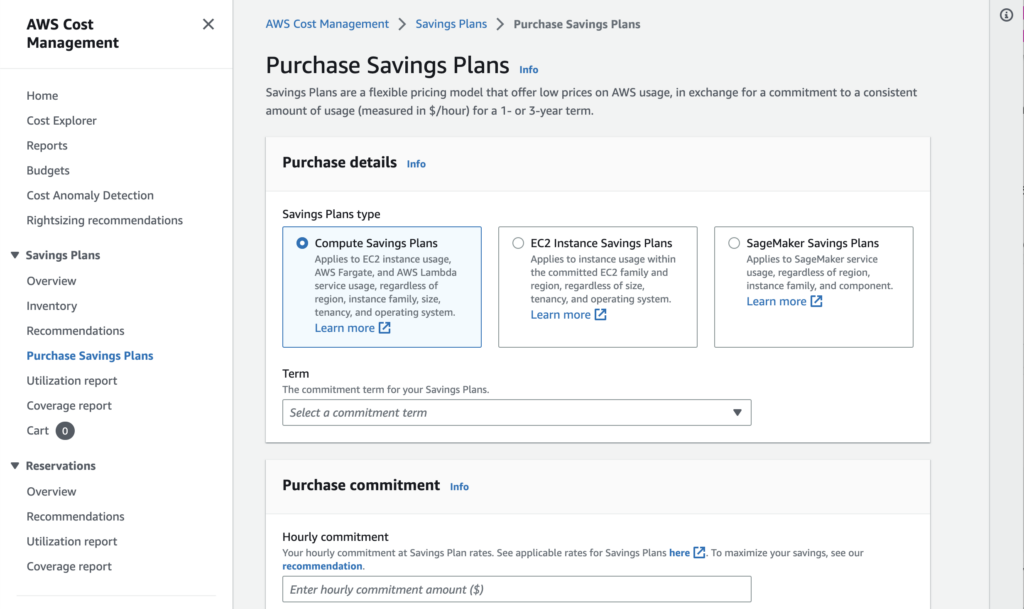This screenshot has height=609, width=1024.
Task: Click external link icon beside EC2 Instance Learn more
Action: coord(600,315)
